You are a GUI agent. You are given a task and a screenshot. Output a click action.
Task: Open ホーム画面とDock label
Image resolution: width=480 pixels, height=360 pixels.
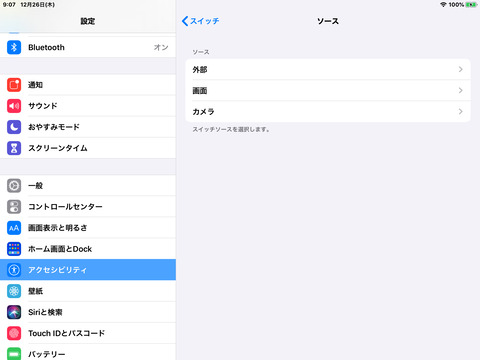coord(60,249)
